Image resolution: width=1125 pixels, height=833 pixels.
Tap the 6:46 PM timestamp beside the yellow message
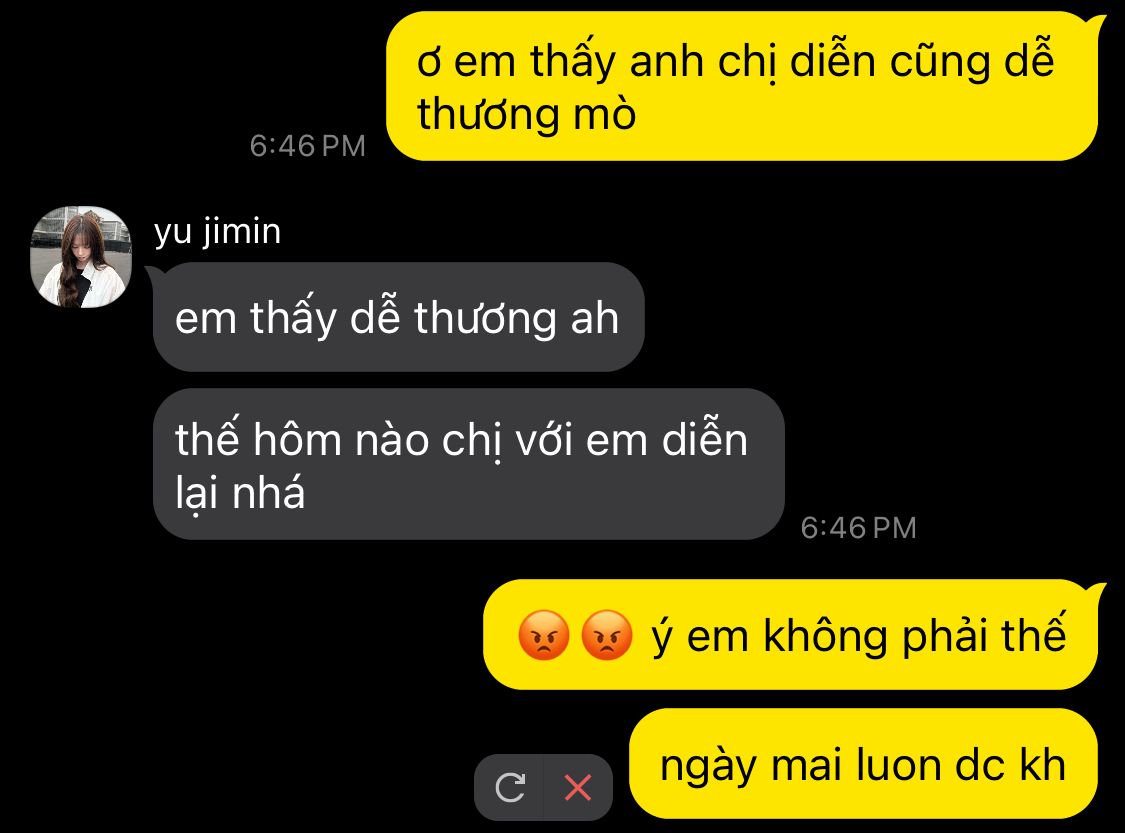307,146
